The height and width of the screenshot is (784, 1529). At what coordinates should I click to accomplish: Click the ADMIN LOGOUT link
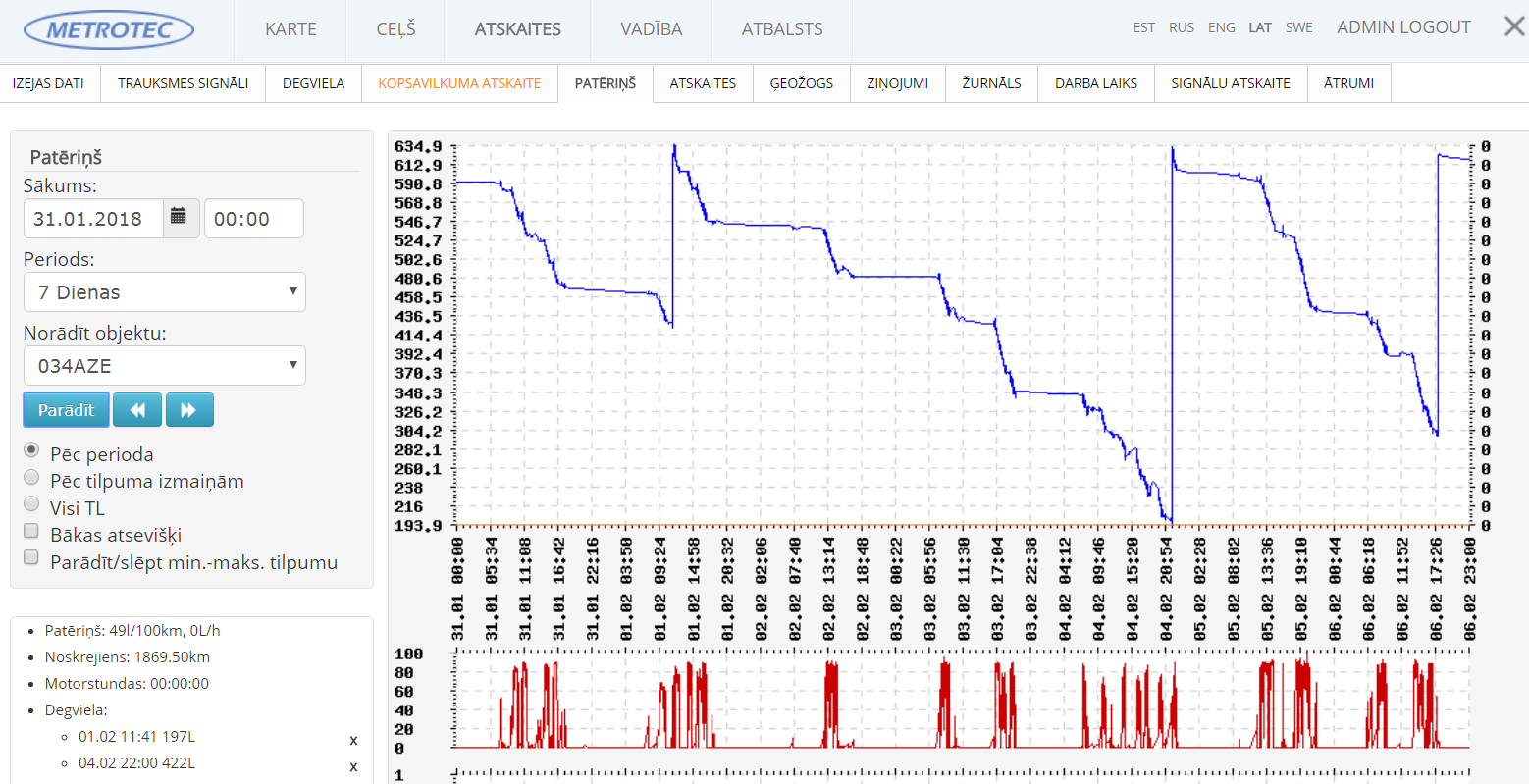1403,27
